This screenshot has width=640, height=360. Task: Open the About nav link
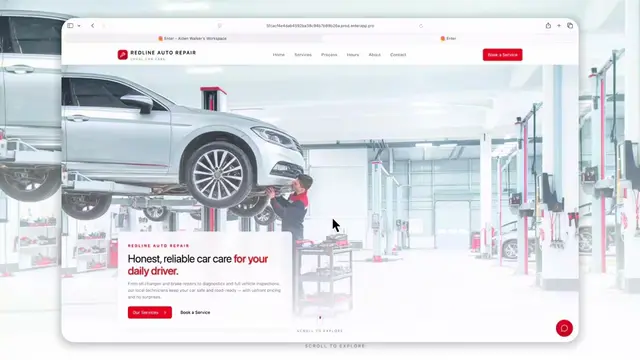(x=374, y=55)
